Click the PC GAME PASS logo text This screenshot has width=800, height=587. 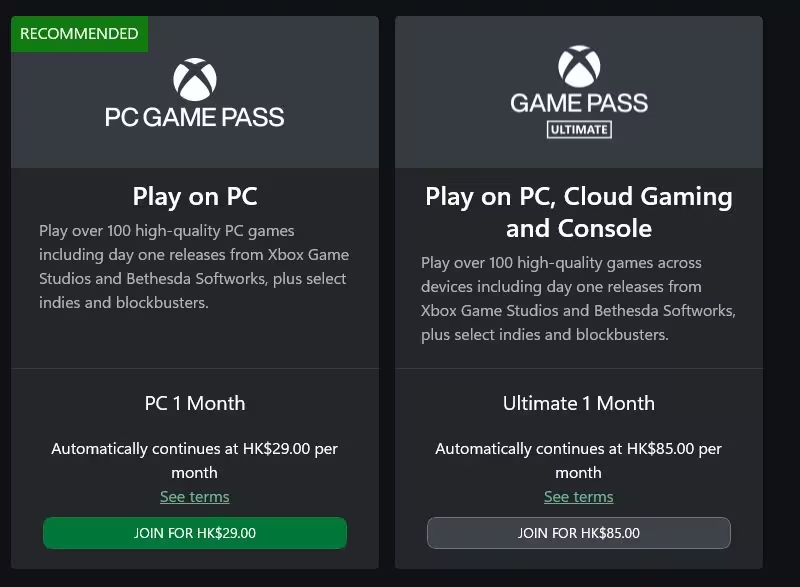point(194,117)
